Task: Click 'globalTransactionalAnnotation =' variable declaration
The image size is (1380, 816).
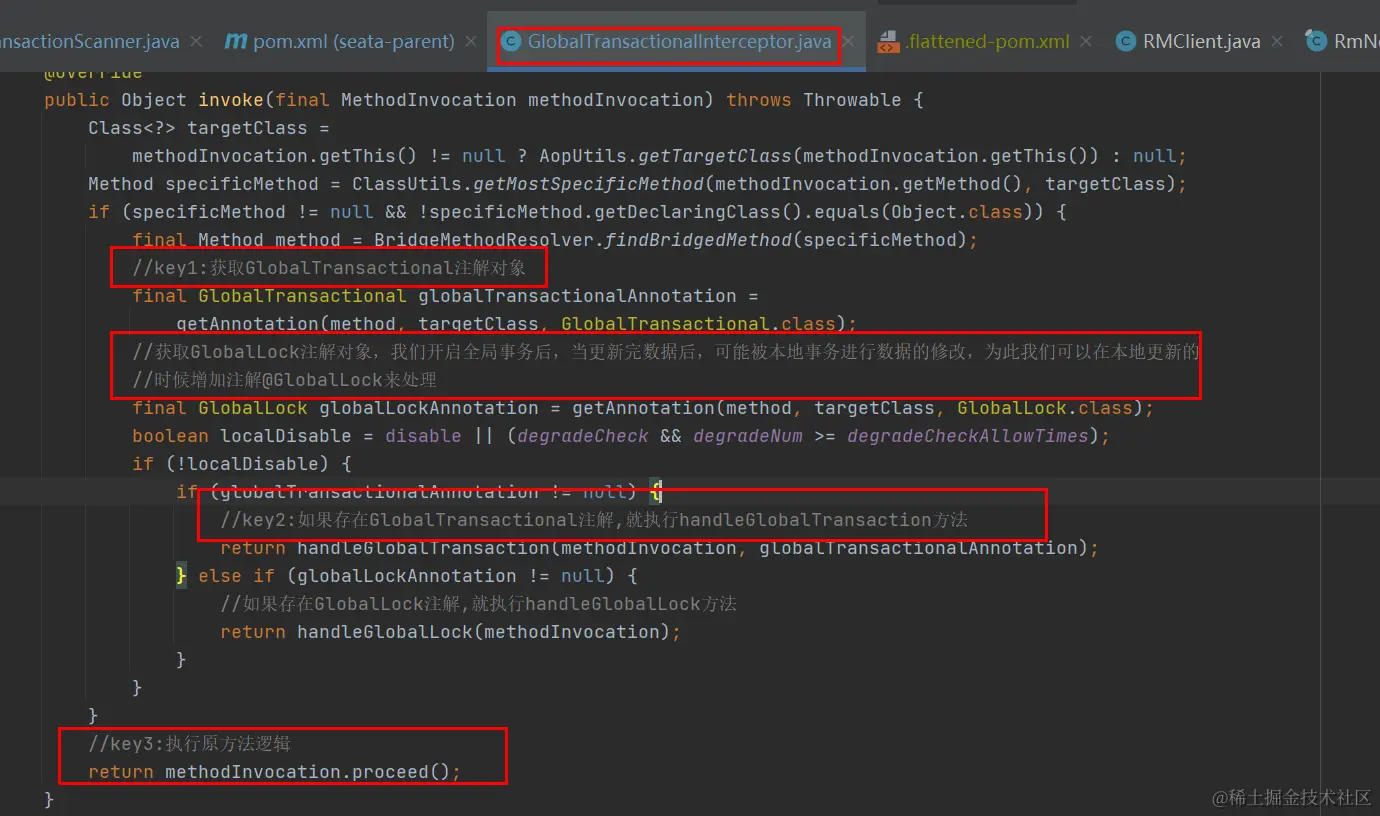Action: pyautogui.click(x=588, y=296)
